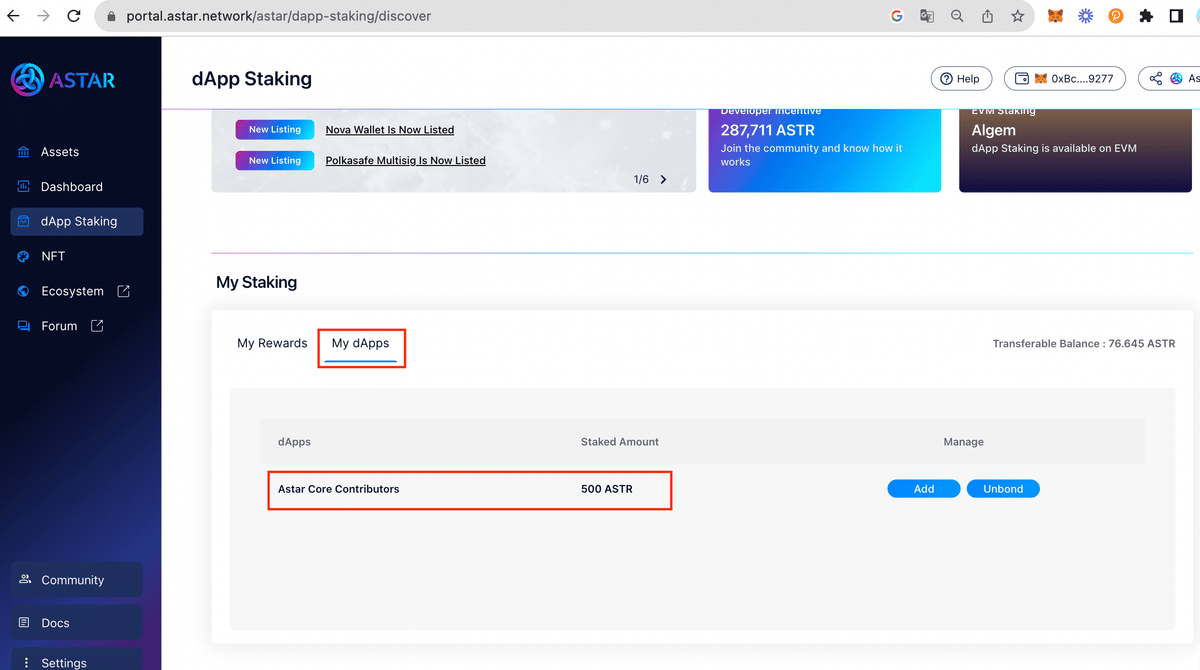
Task: Select the My dApps tab
Action: tap(360, 344)
